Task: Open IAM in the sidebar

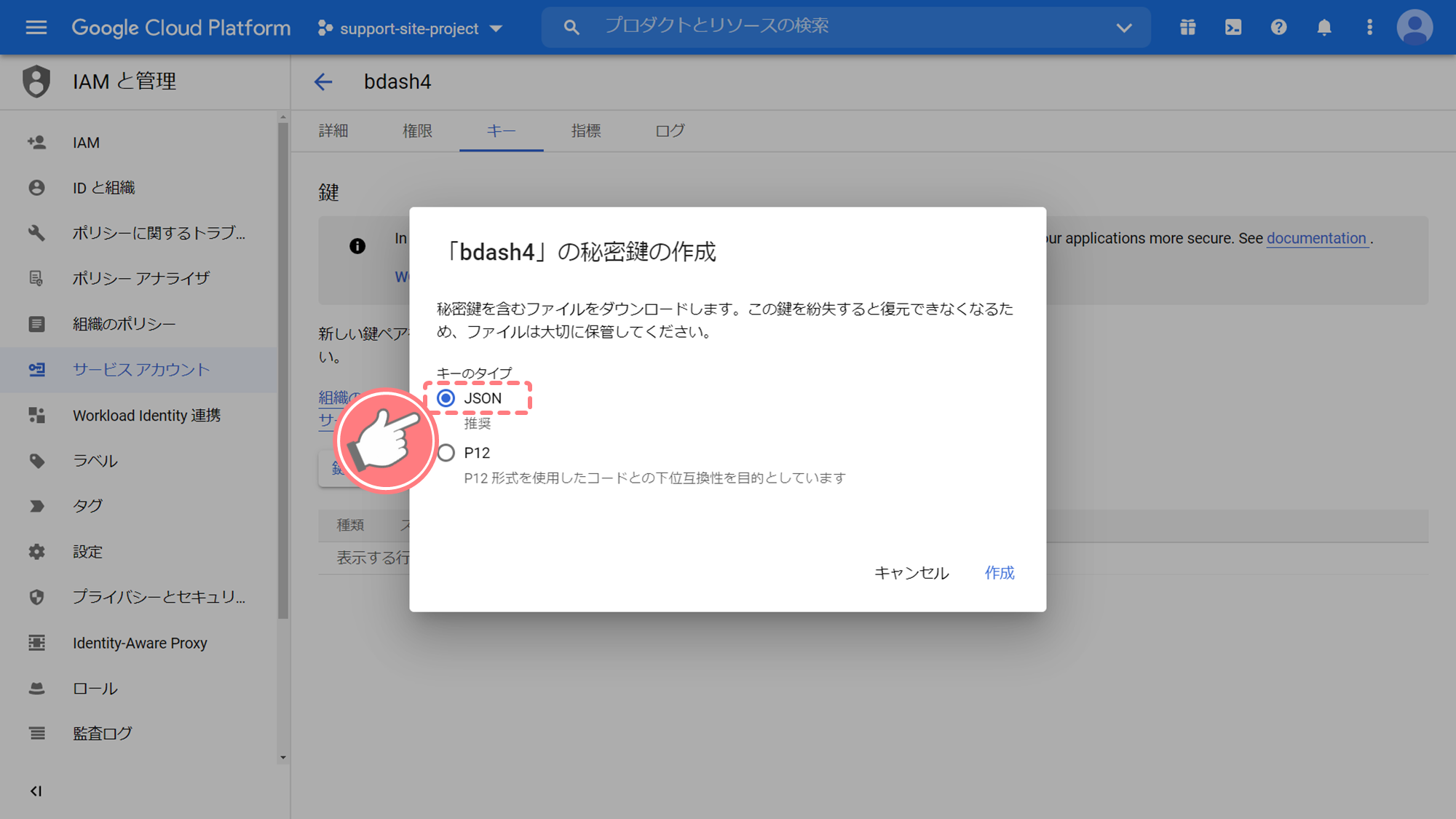Action: pos(138,143)
